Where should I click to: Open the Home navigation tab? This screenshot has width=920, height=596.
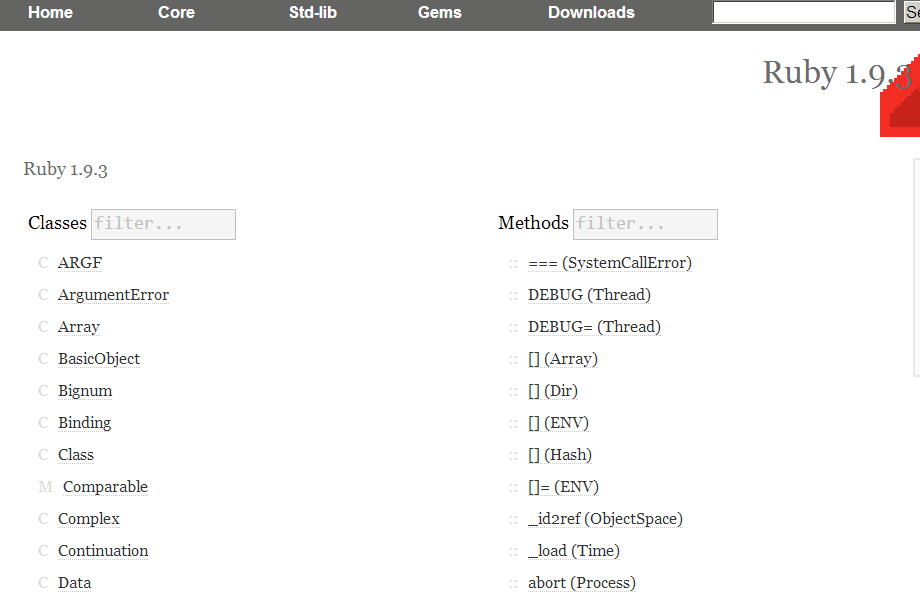pyautogui.click(x=50, y=12)
